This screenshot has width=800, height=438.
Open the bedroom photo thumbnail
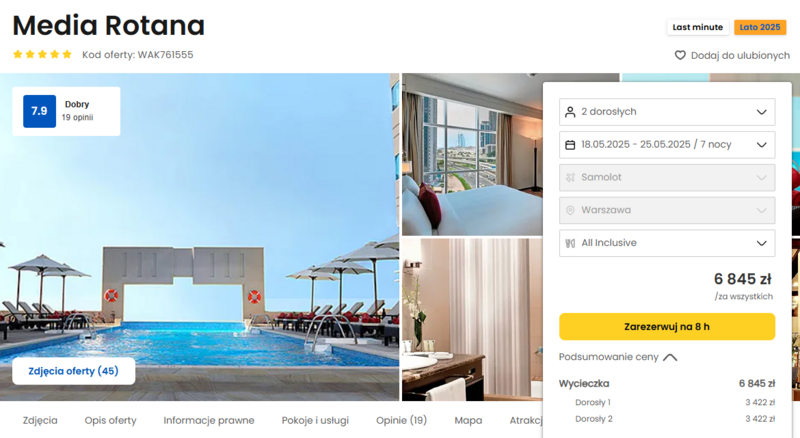click(x=472, y=154)
